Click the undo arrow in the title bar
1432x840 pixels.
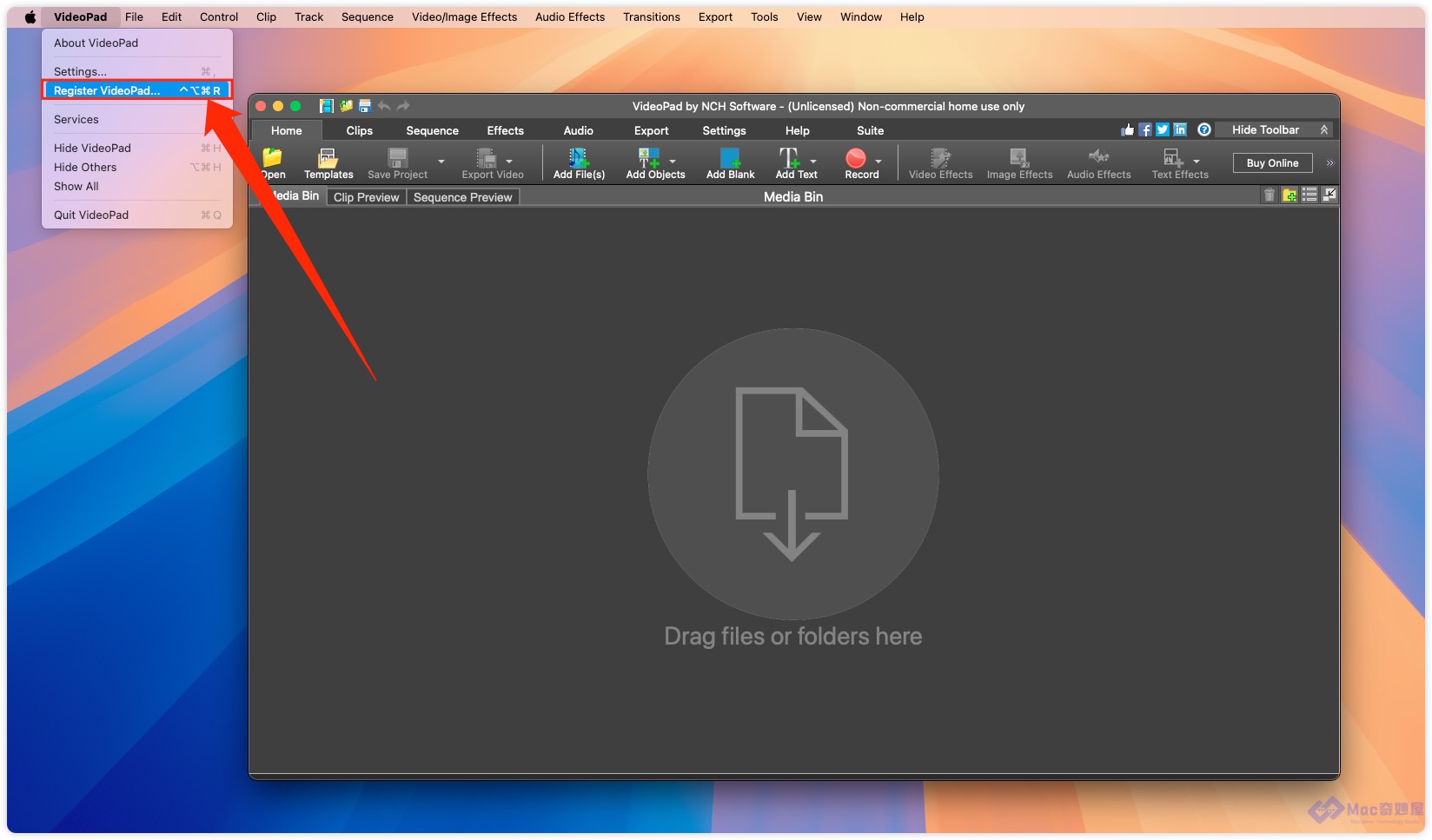pos(384,106)
